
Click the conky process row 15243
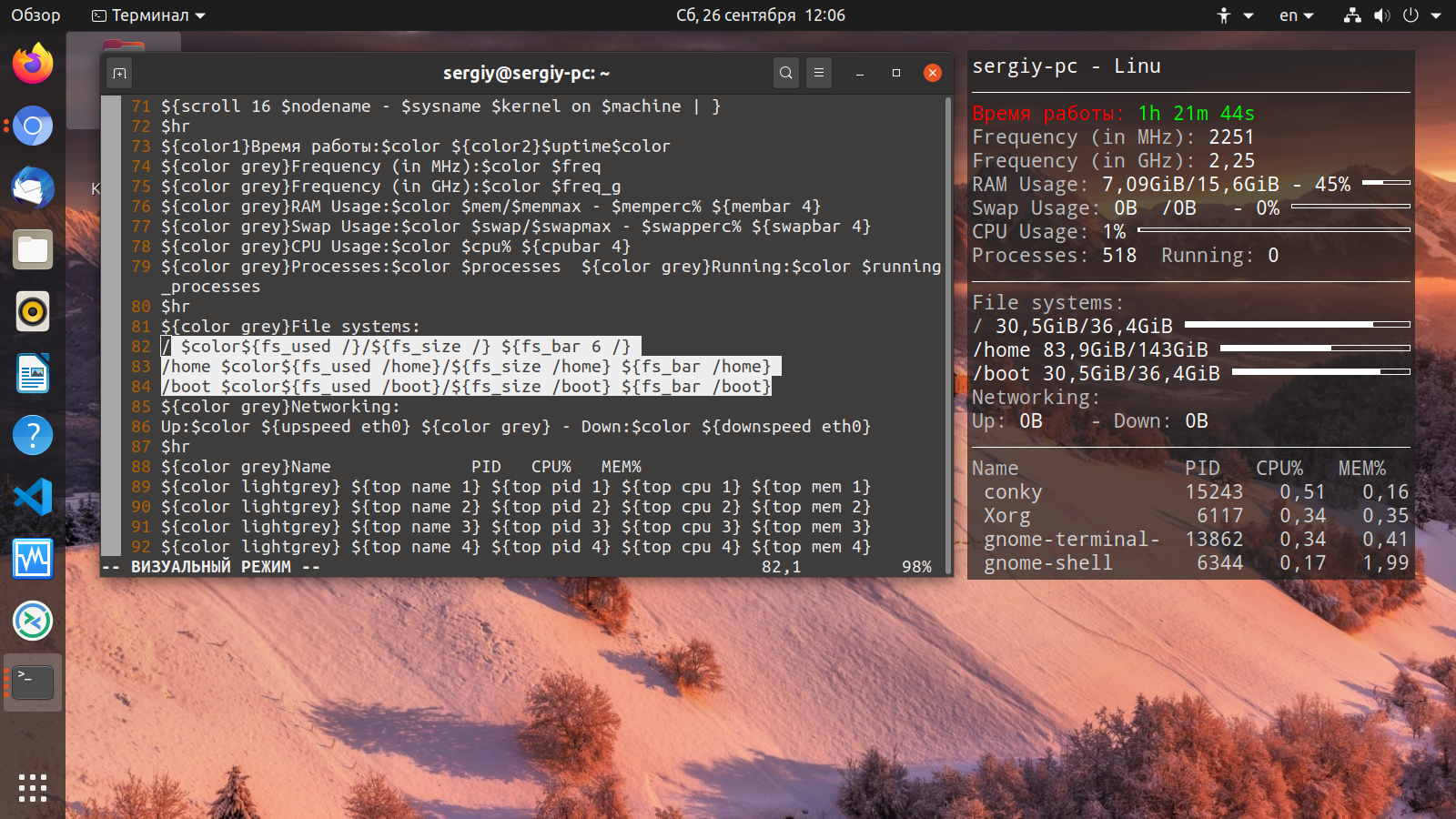[1196, 492]
